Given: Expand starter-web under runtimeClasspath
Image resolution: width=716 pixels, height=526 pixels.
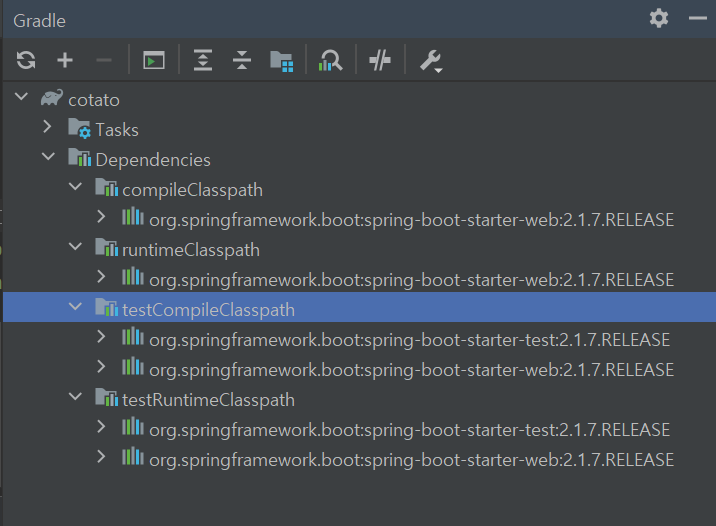Looking at the screenshot, I should tap(101, 277).
